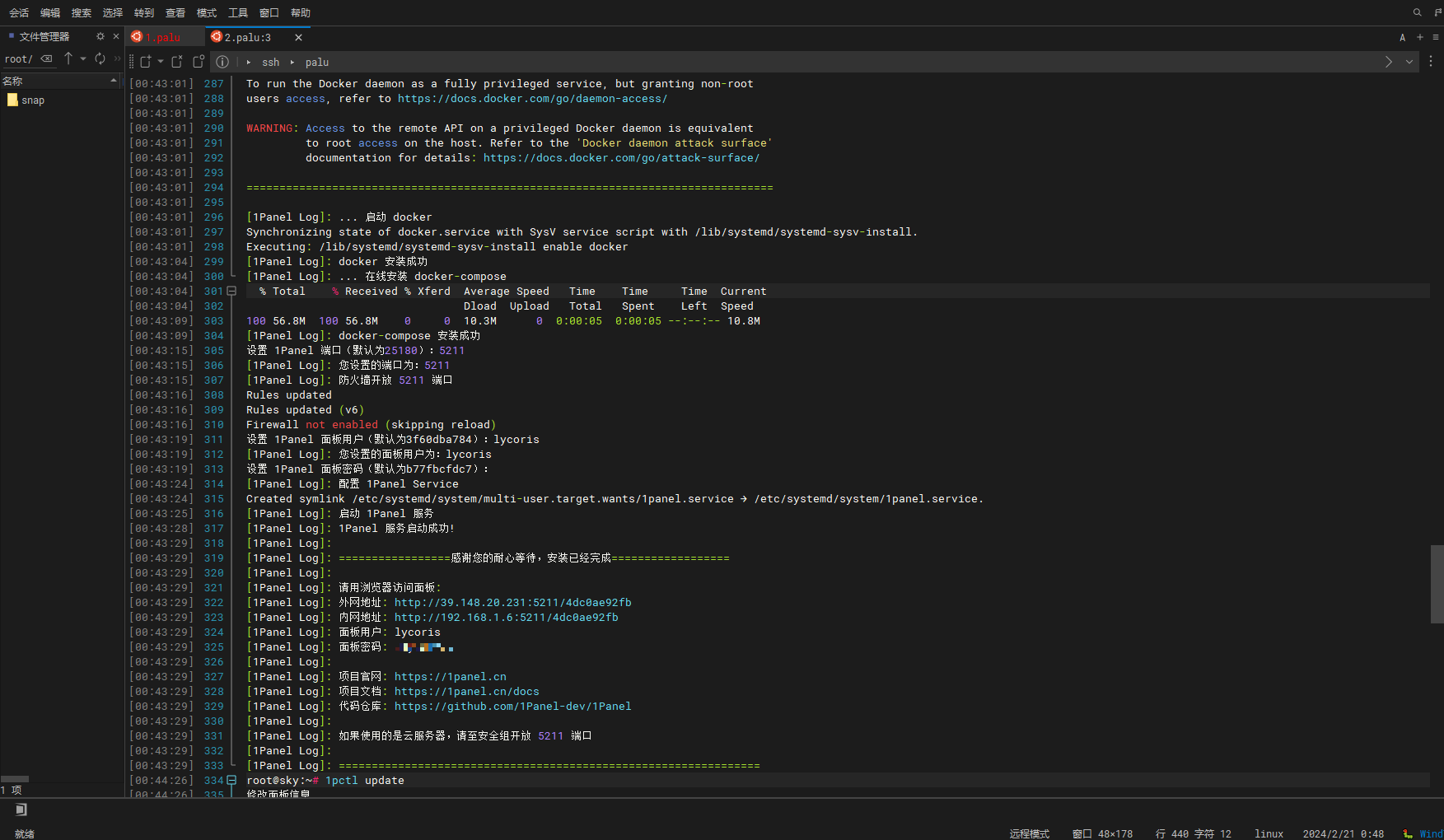Image resolution: width=1444 pixels, height=840 pixels.
Task: Switch to the 1.palu session tab
Action: click(x=163, y=37)
